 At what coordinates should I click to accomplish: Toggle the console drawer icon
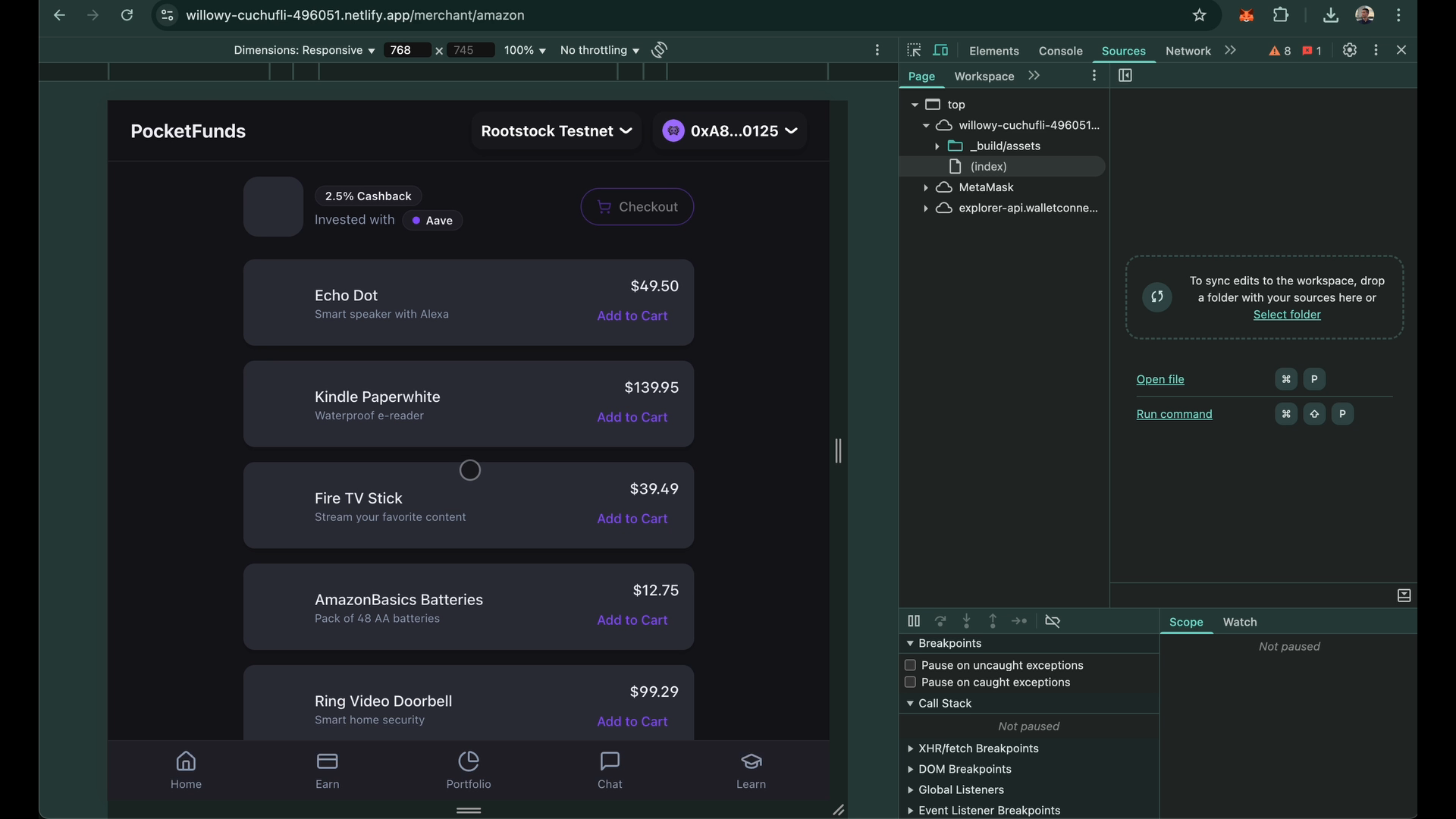pyautogui.click(x=1404, y=596)
